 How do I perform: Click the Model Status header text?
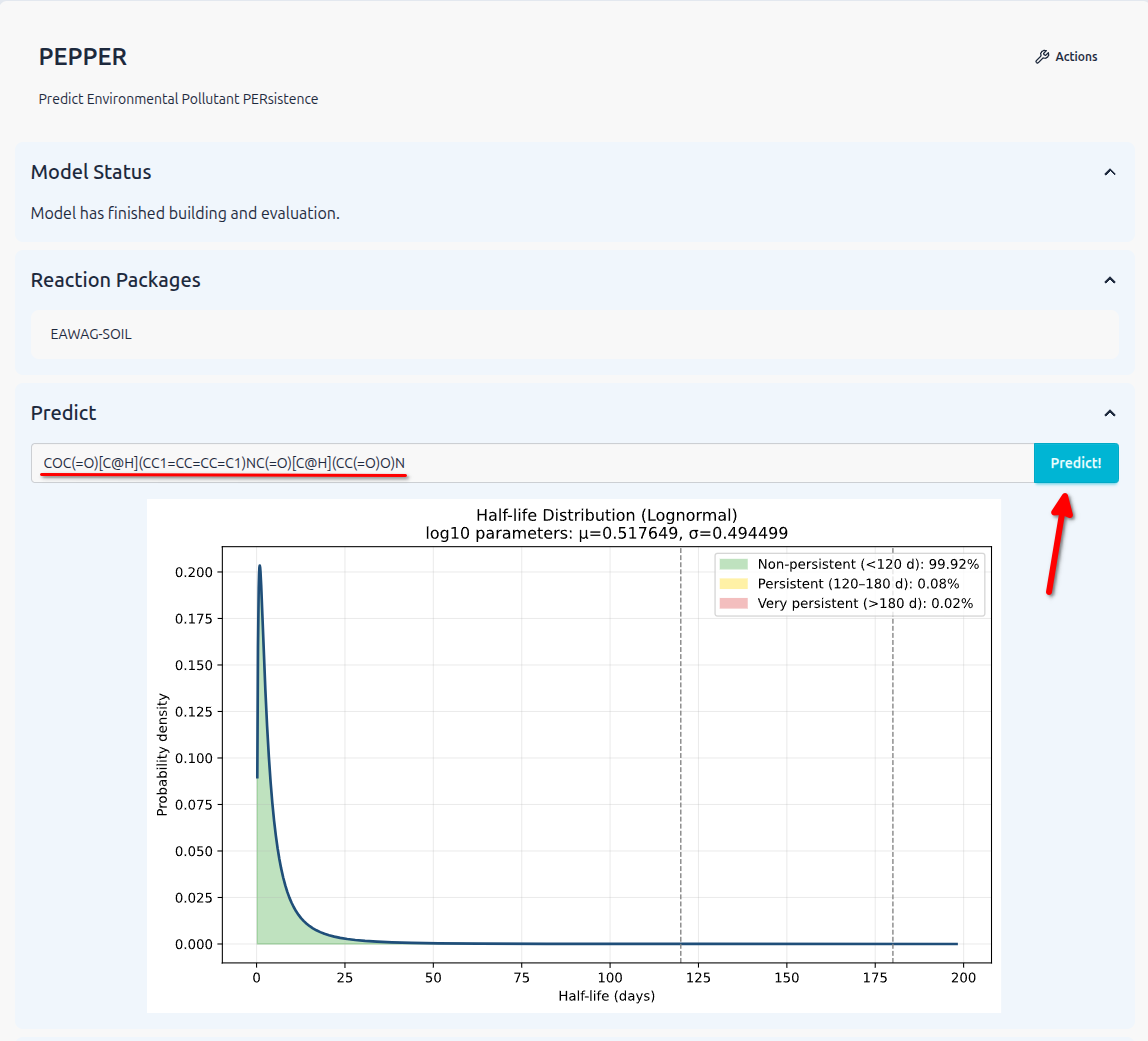(x=91, y=172)
